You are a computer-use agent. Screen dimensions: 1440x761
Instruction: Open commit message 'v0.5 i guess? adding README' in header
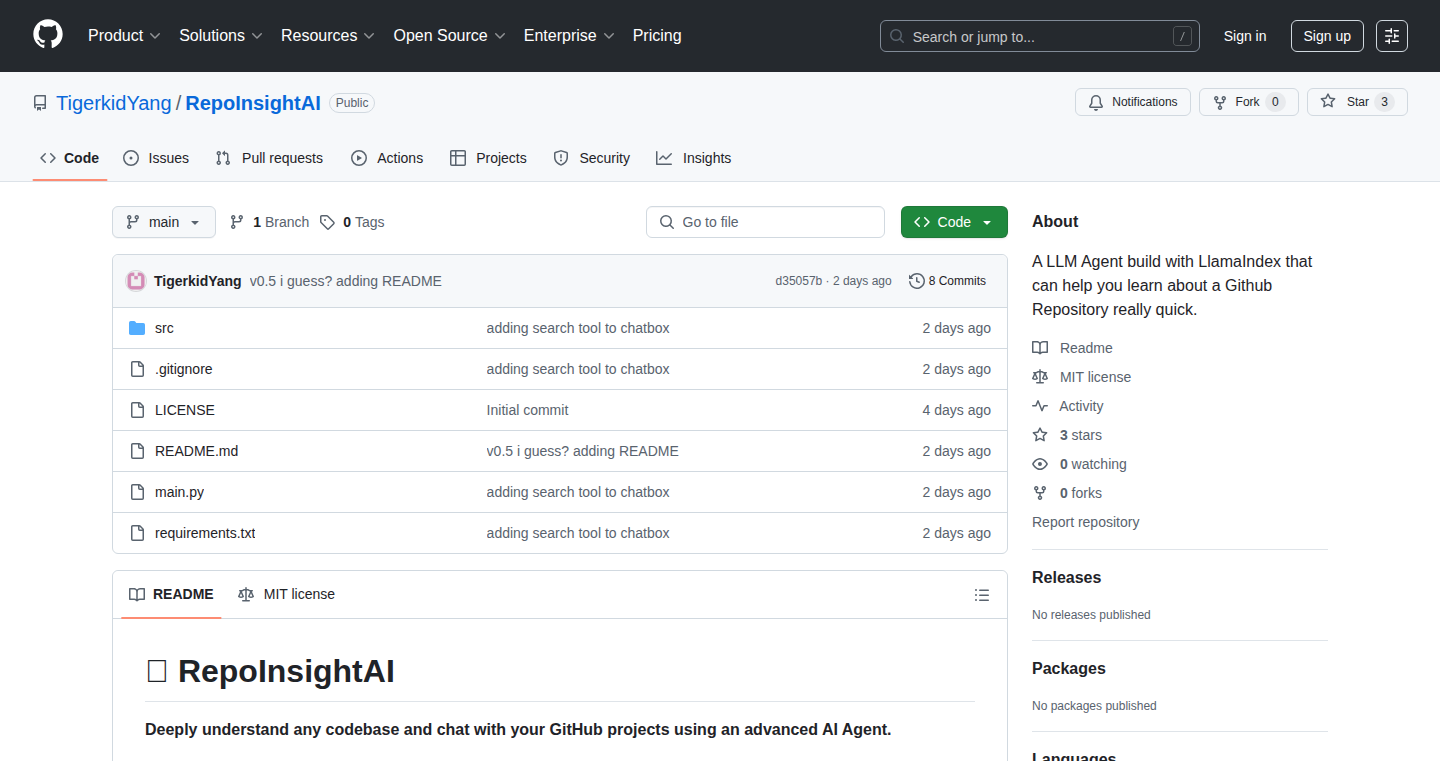tap(346, 281)
